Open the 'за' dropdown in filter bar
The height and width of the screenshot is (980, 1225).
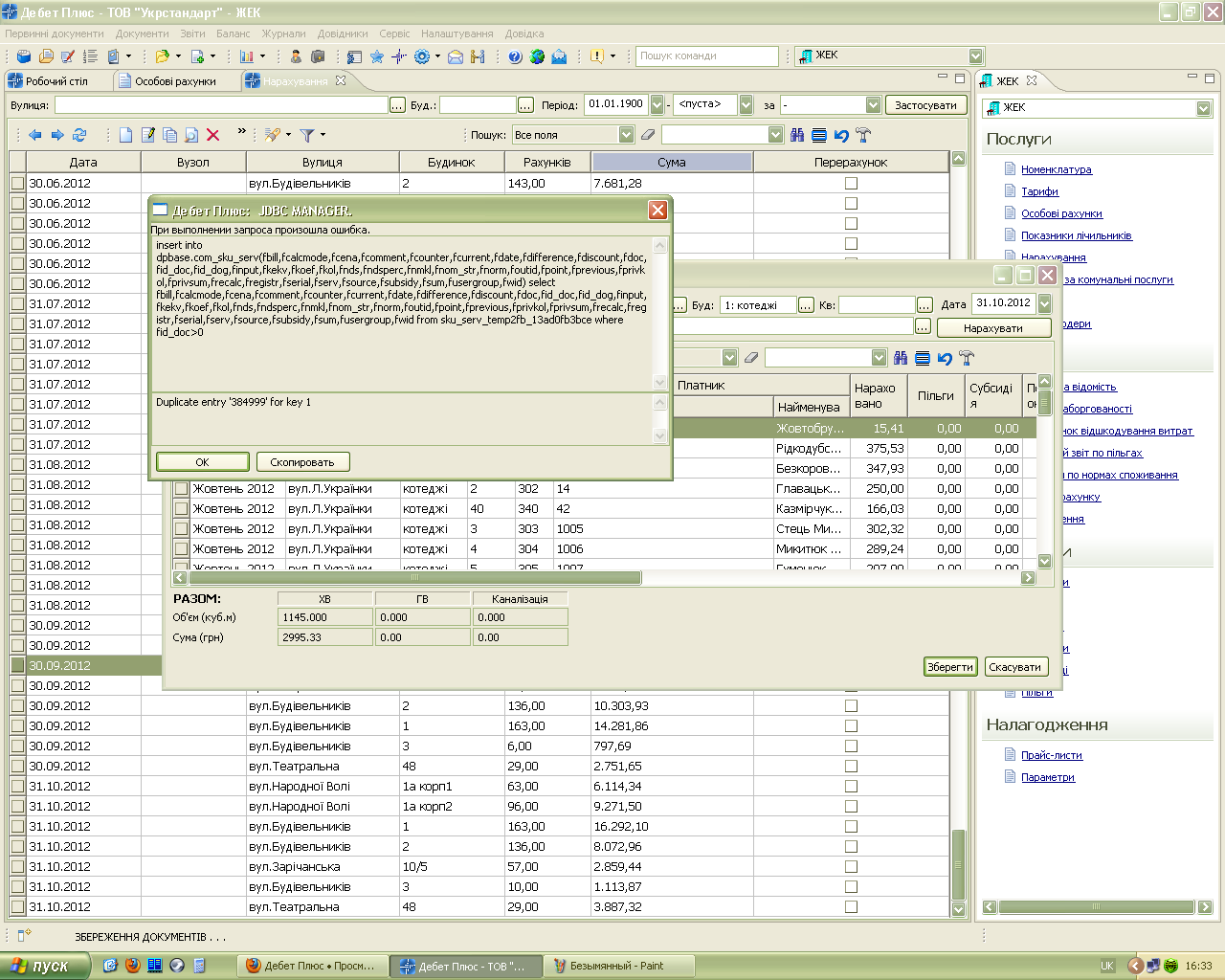873,104
